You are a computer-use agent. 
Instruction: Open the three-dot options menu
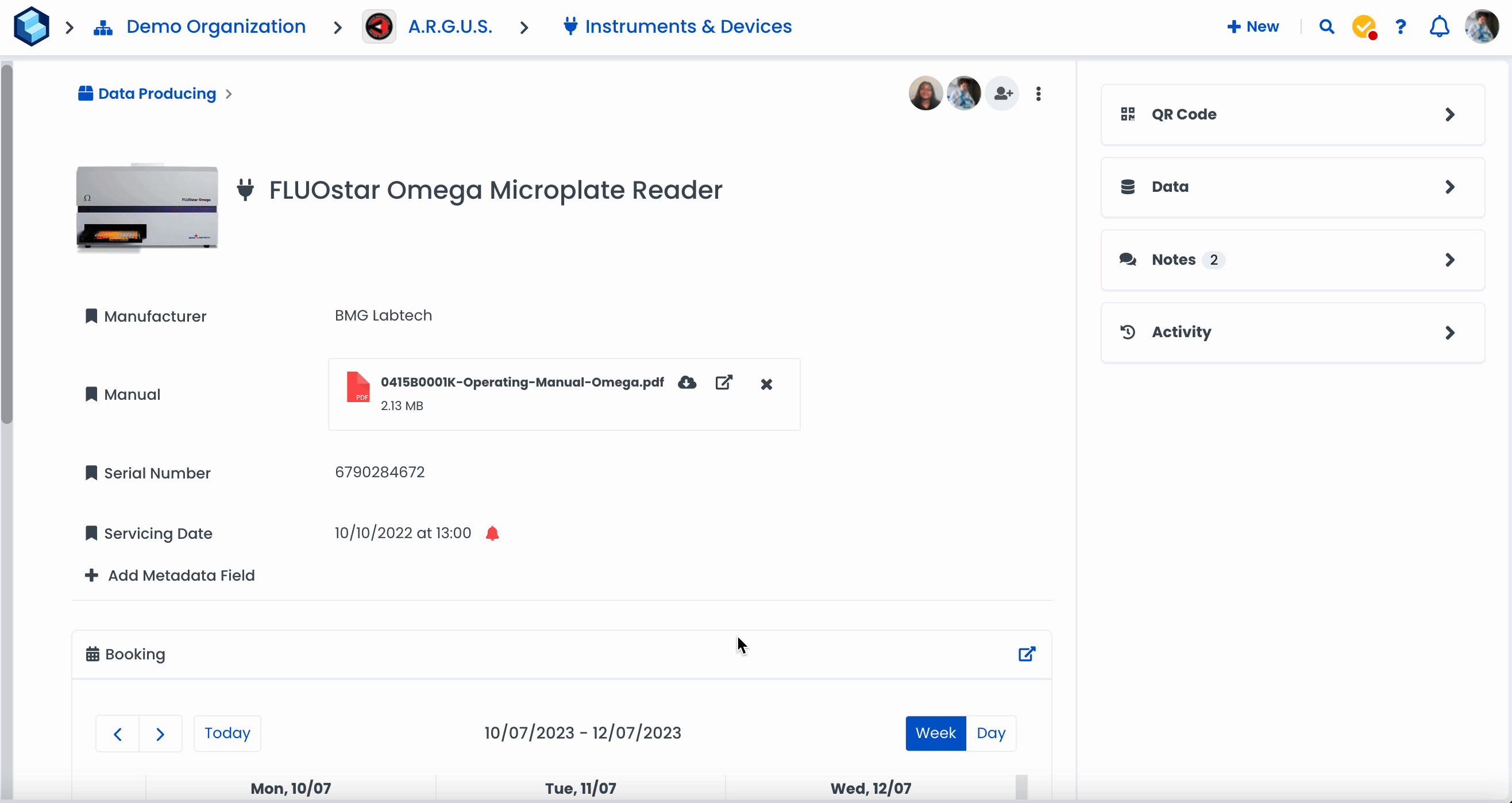1038,94
